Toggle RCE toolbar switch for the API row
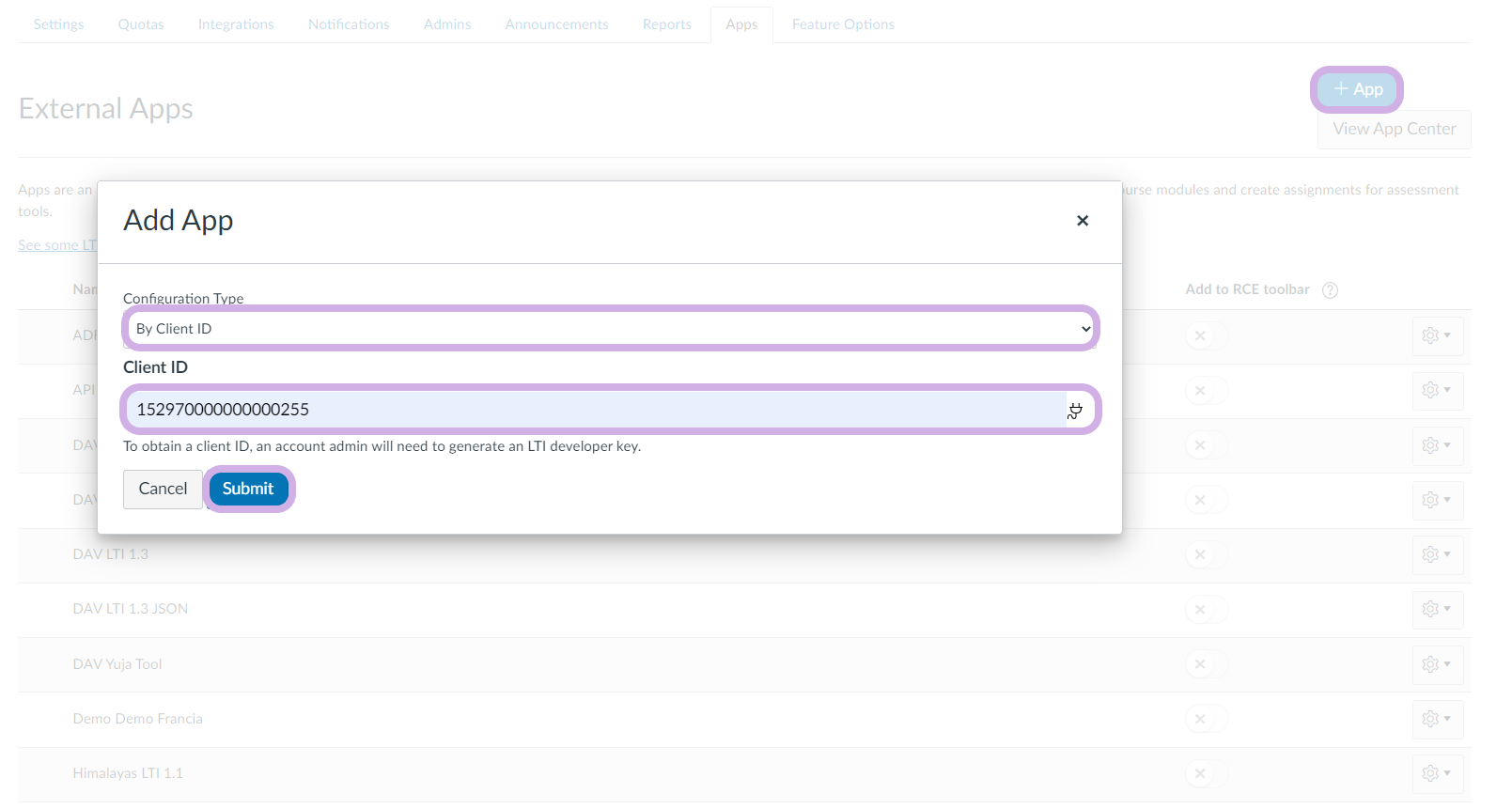The width and height of the screenshot is (1512, 809). click(1207, 391)
